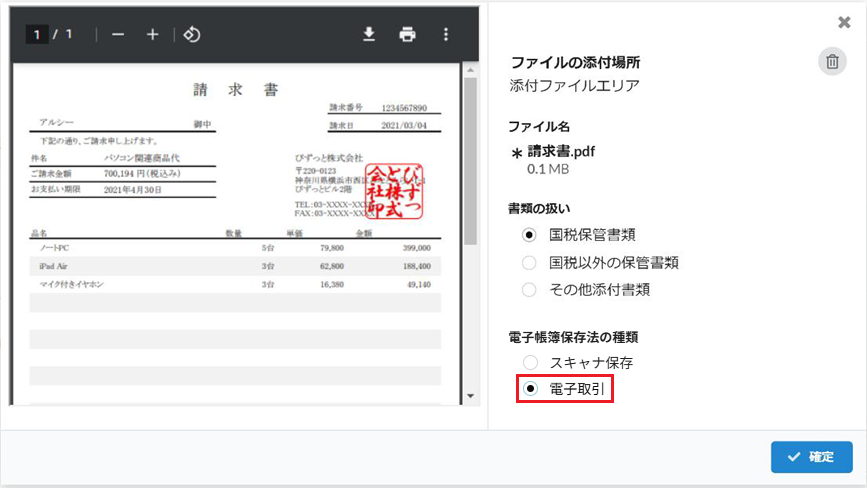Zoom in the PDF preview
867x488 pixels.
click(x=153, y=35)
